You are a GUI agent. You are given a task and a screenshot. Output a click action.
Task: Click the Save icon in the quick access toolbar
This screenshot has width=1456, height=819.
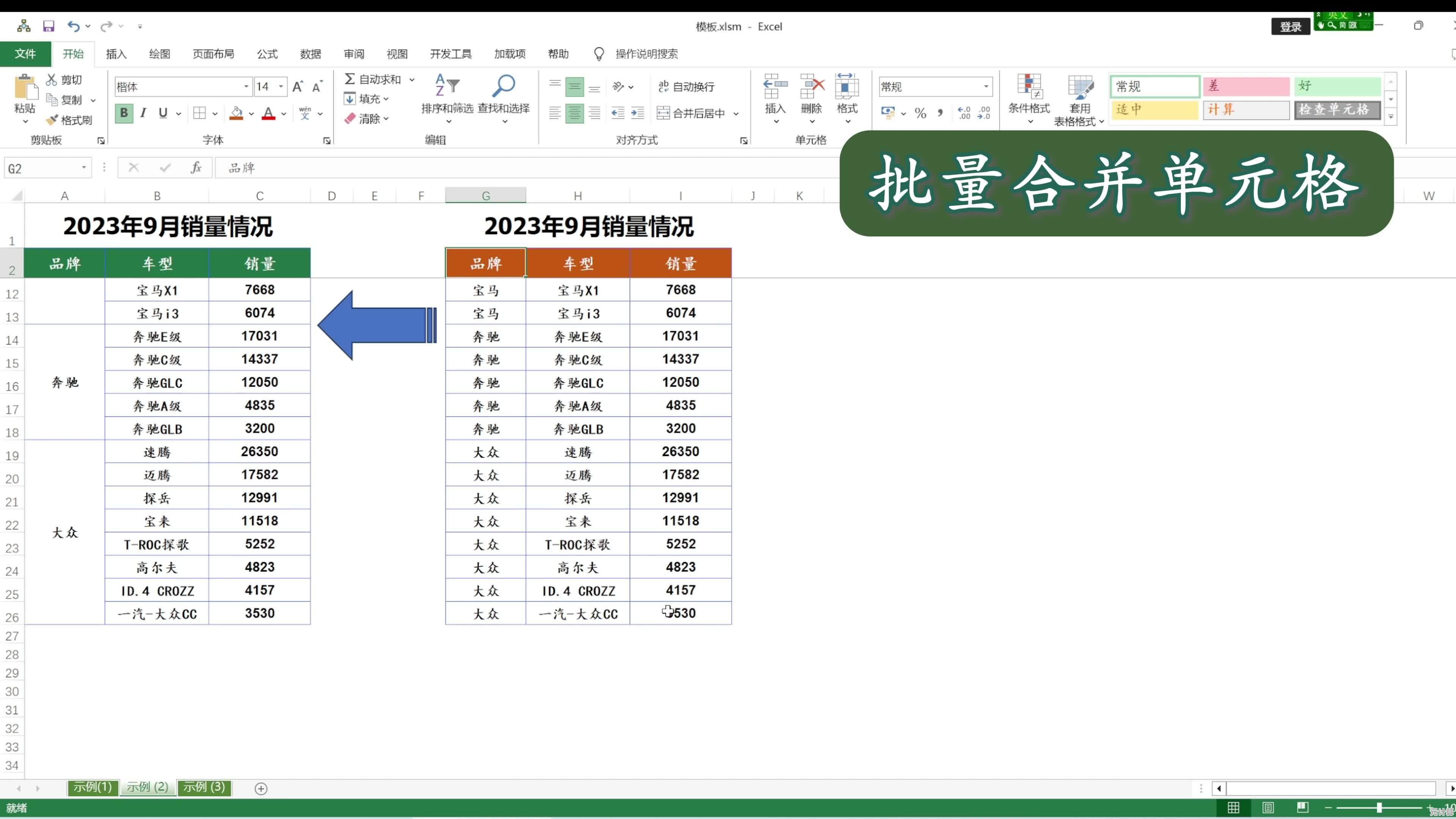click(x=49, y=26)
